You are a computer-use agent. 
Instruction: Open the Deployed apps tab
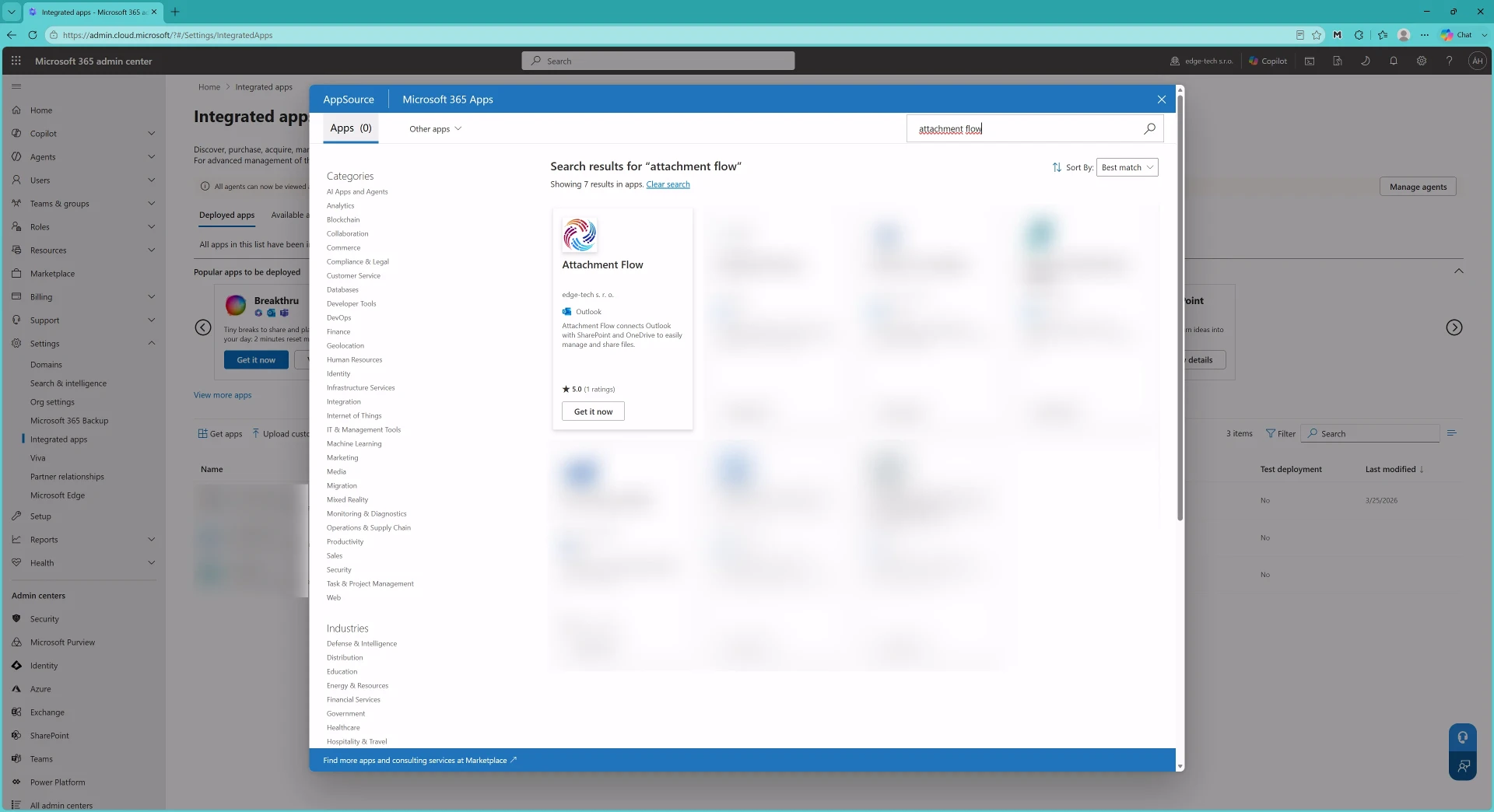pyautogui.click(x=226, y=215)
